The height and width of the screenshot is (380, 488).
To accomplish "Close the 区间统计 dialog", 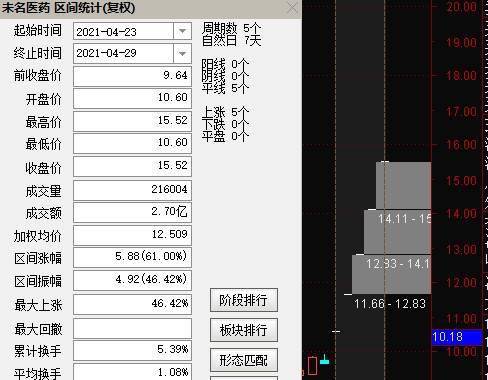I will pos(292,8).
